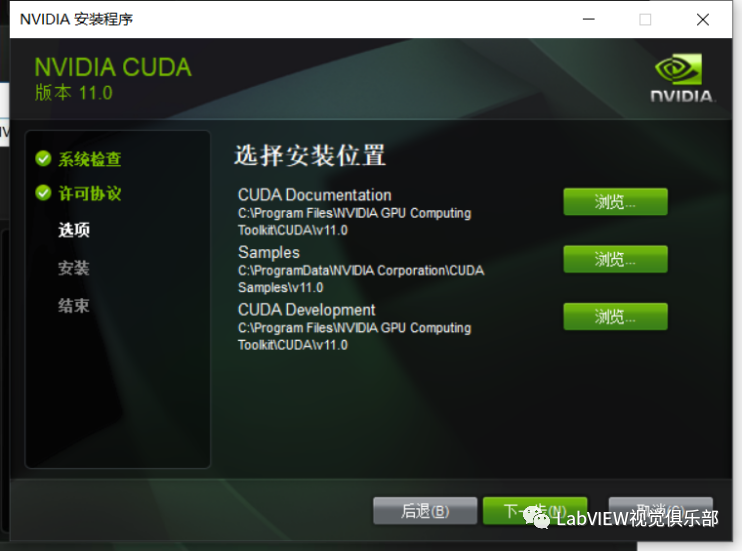Select the 选项 step in sidebar
The image size is (743, 551).
(x=74, y=230)
